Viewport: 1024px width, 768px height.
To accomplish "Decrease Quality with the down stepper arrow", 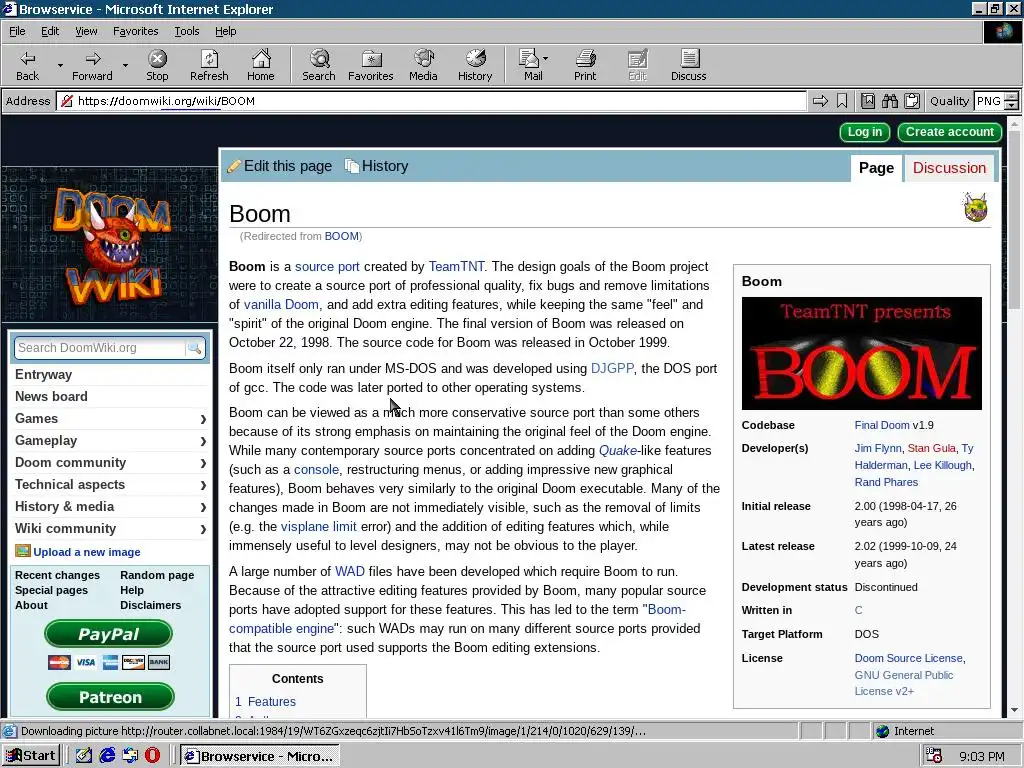I will click(x=1011, y=105).
